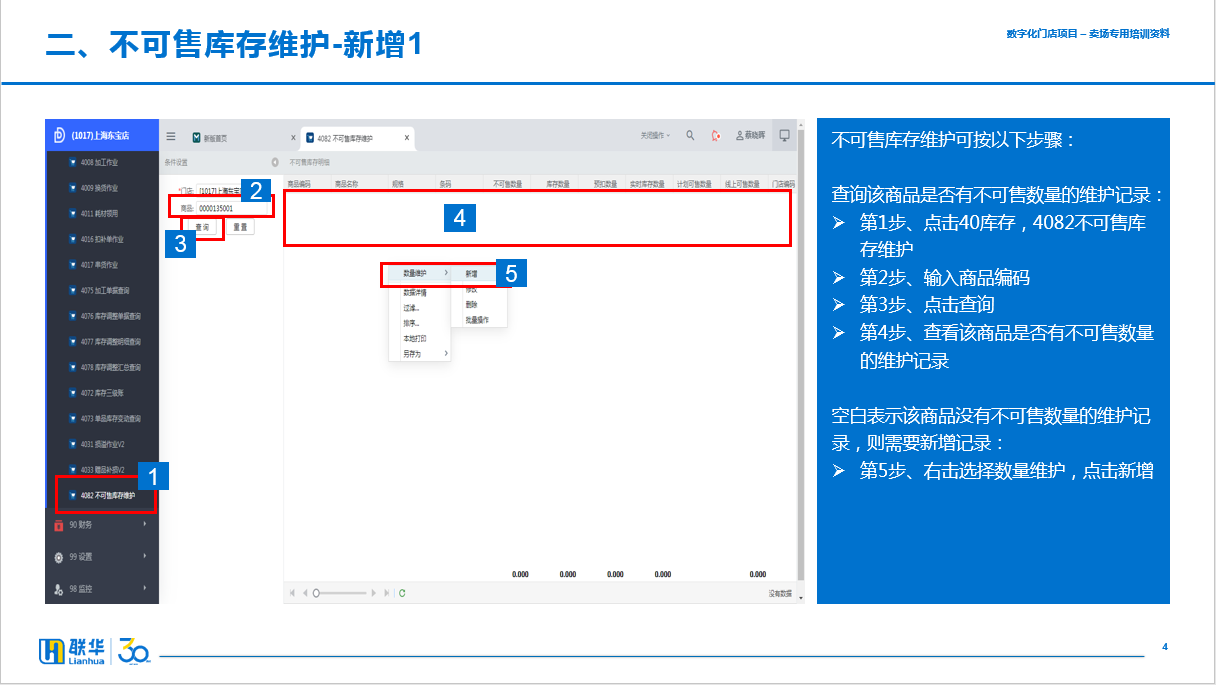Choose 批量操作 in the submenu
This screenshot has height=685, width=1216.
point(476,320)
